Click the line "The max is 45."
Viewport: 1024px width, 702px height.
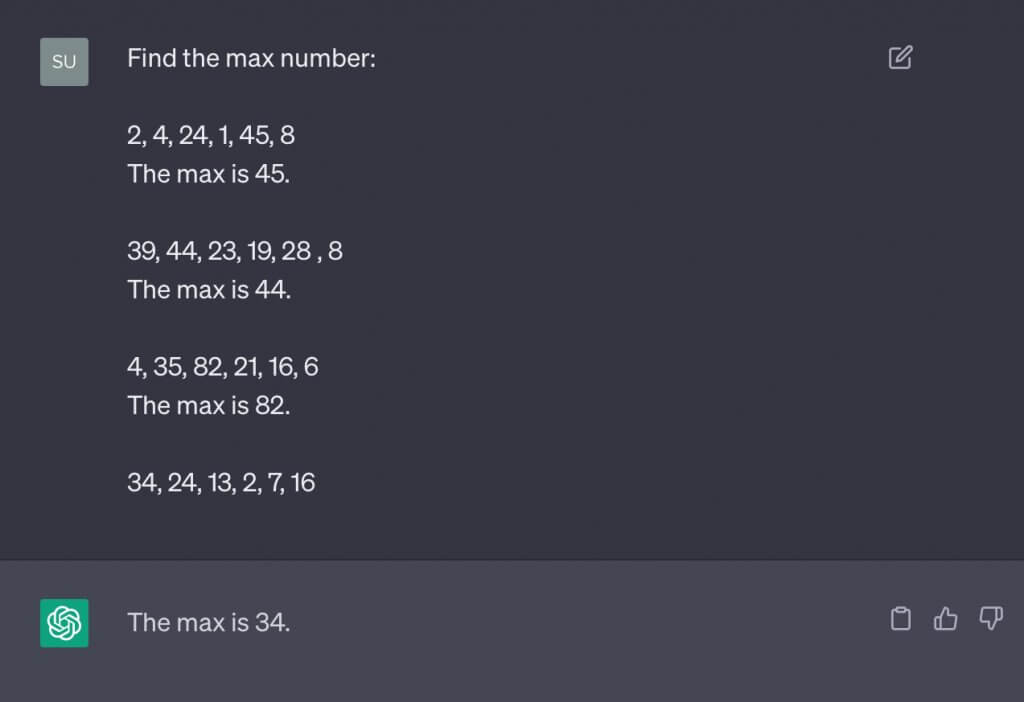click(208, 174)
